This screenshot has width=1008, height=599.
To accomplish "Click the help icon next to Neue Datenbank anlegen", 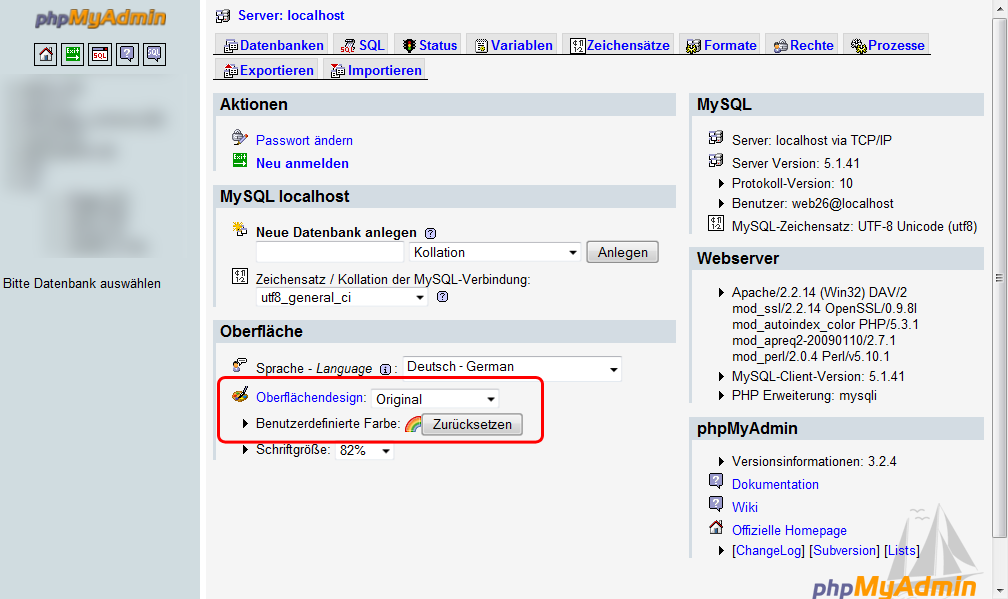I will click(431, 233).
